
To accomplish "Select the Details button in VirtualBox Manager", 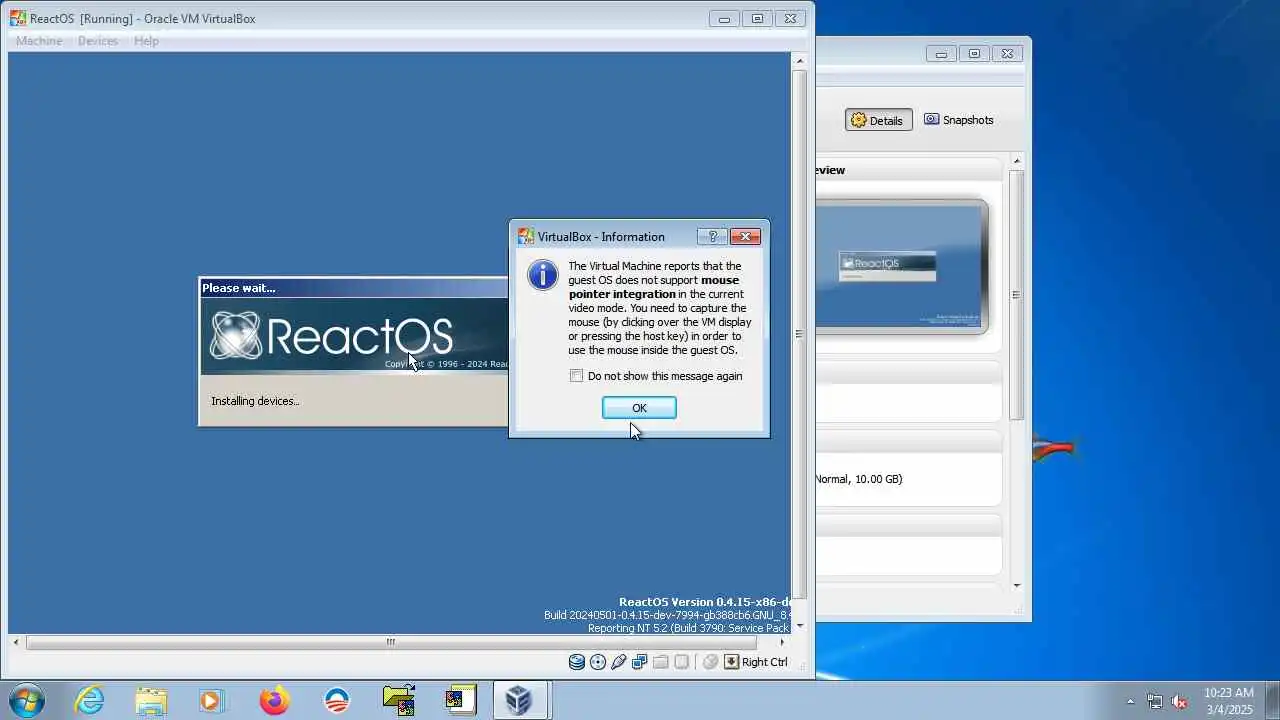I will click(x=877, y=120).
